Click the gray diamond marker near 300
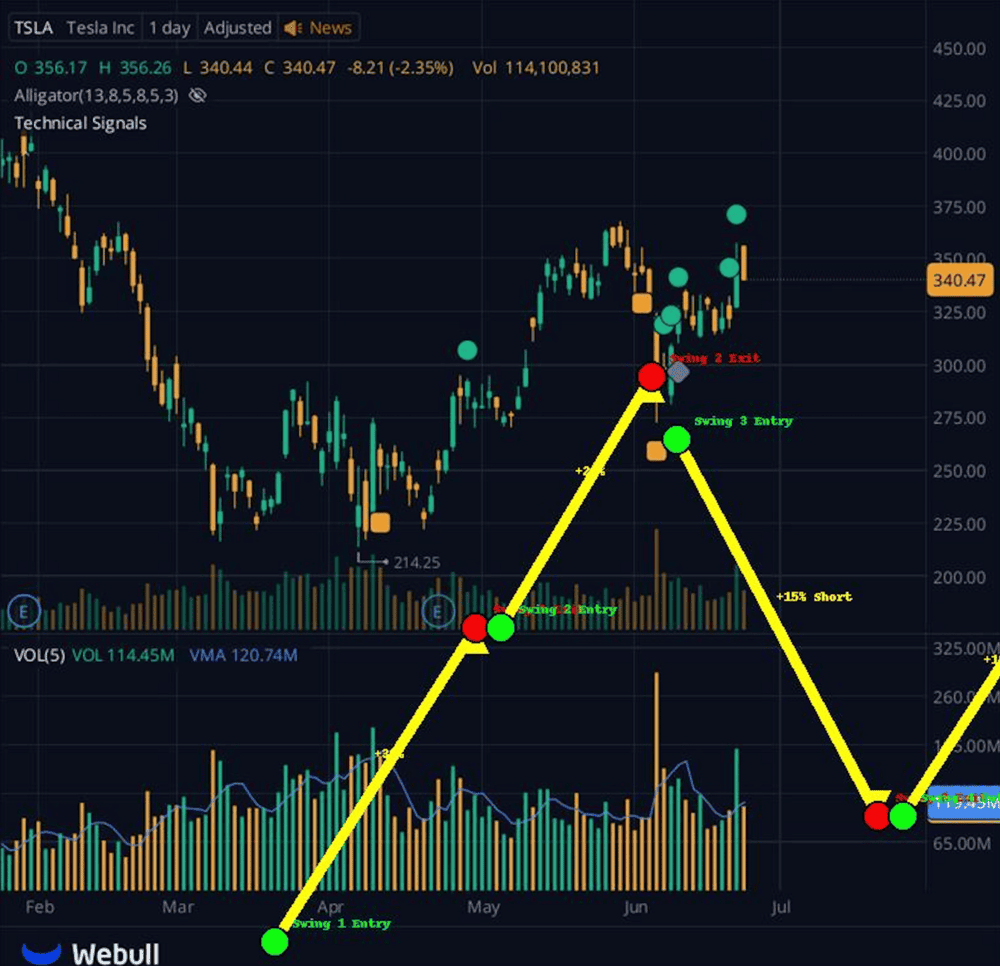This screenshot has width=1000, height=966. pos(679,372)
